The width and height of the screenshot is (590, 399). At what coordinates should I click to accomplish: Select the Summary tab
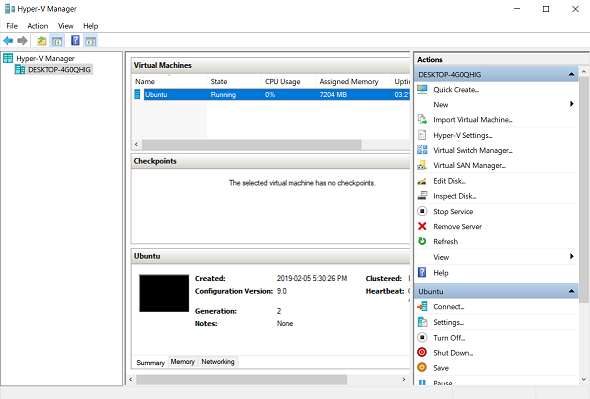coord(151,362)
